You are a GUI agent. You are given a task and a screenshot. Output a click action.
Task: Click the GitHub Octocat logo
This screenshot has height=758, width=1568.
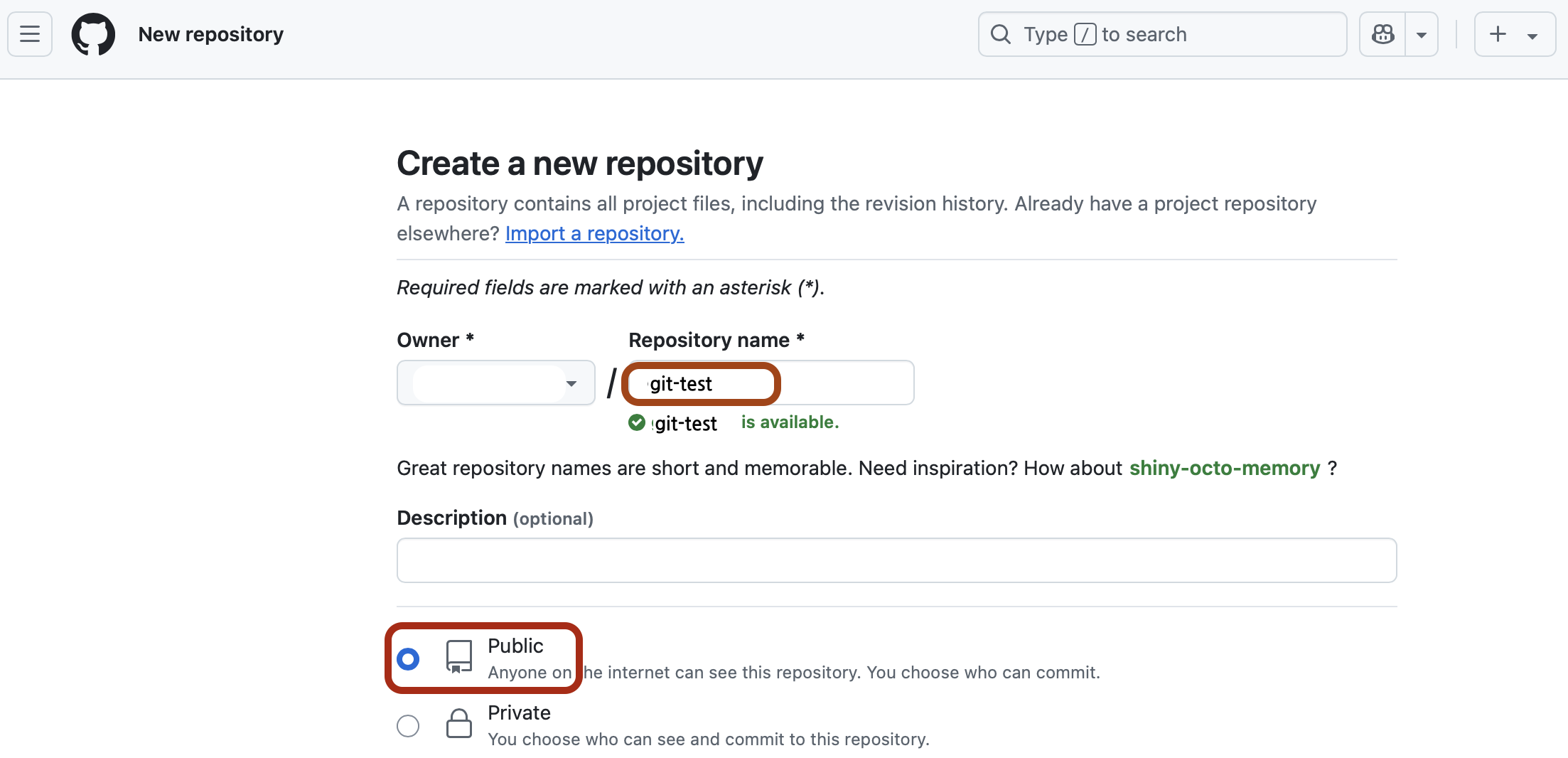point(93,34)
